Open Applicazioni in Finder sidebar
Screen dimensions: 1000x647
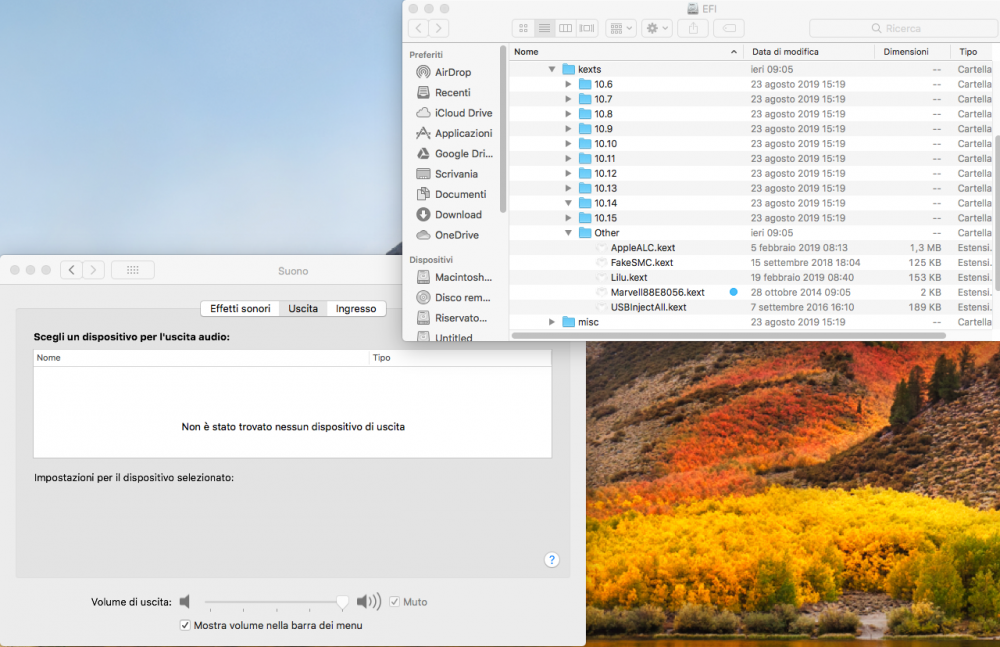pyautogui.click(x=454, y=133)
